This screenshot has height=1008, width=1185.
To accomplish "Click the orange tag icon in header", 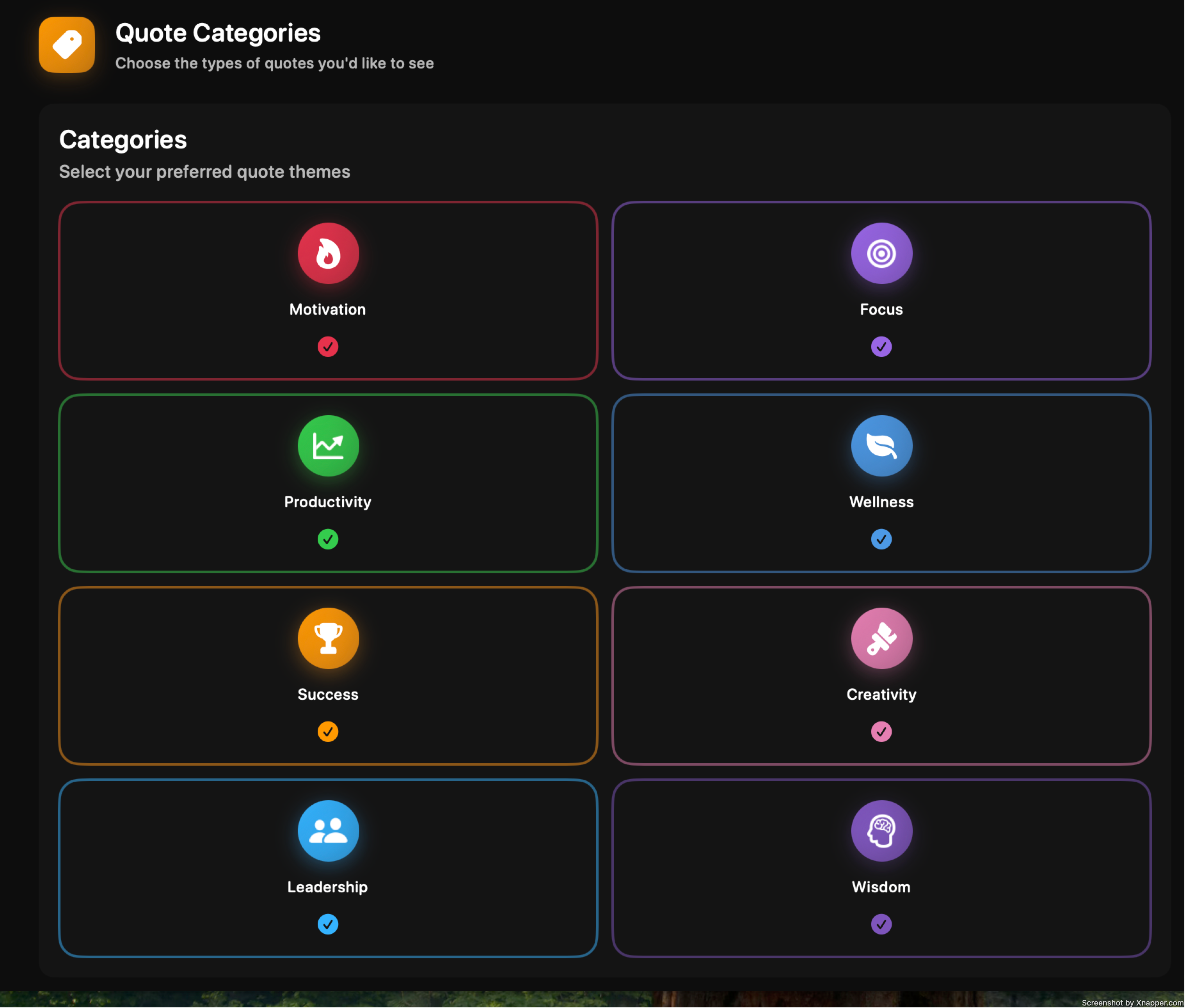I will (67, 45).
